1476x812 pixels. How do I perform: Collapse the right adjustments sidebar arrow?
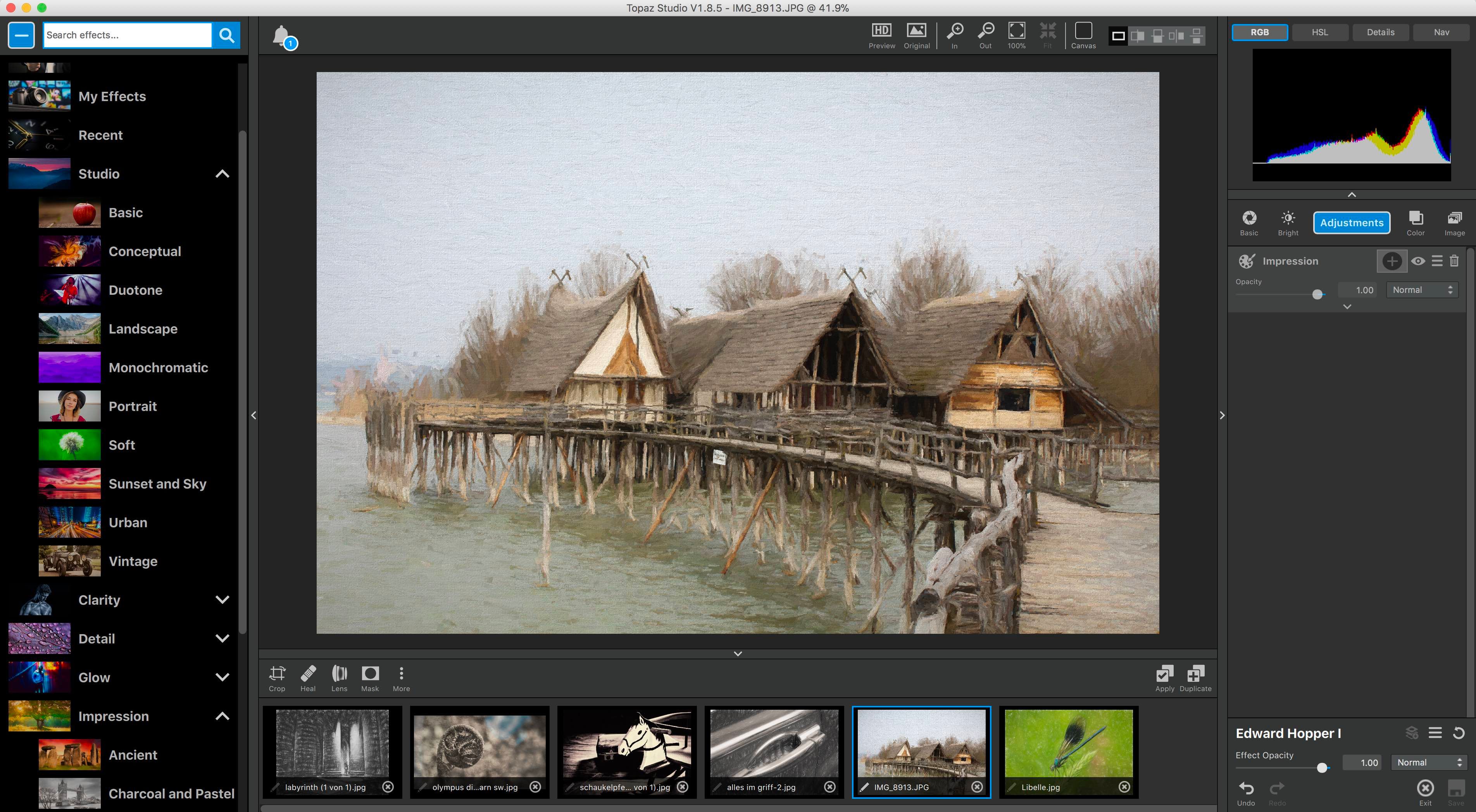pyautogui.click(x=1222, y=415)
